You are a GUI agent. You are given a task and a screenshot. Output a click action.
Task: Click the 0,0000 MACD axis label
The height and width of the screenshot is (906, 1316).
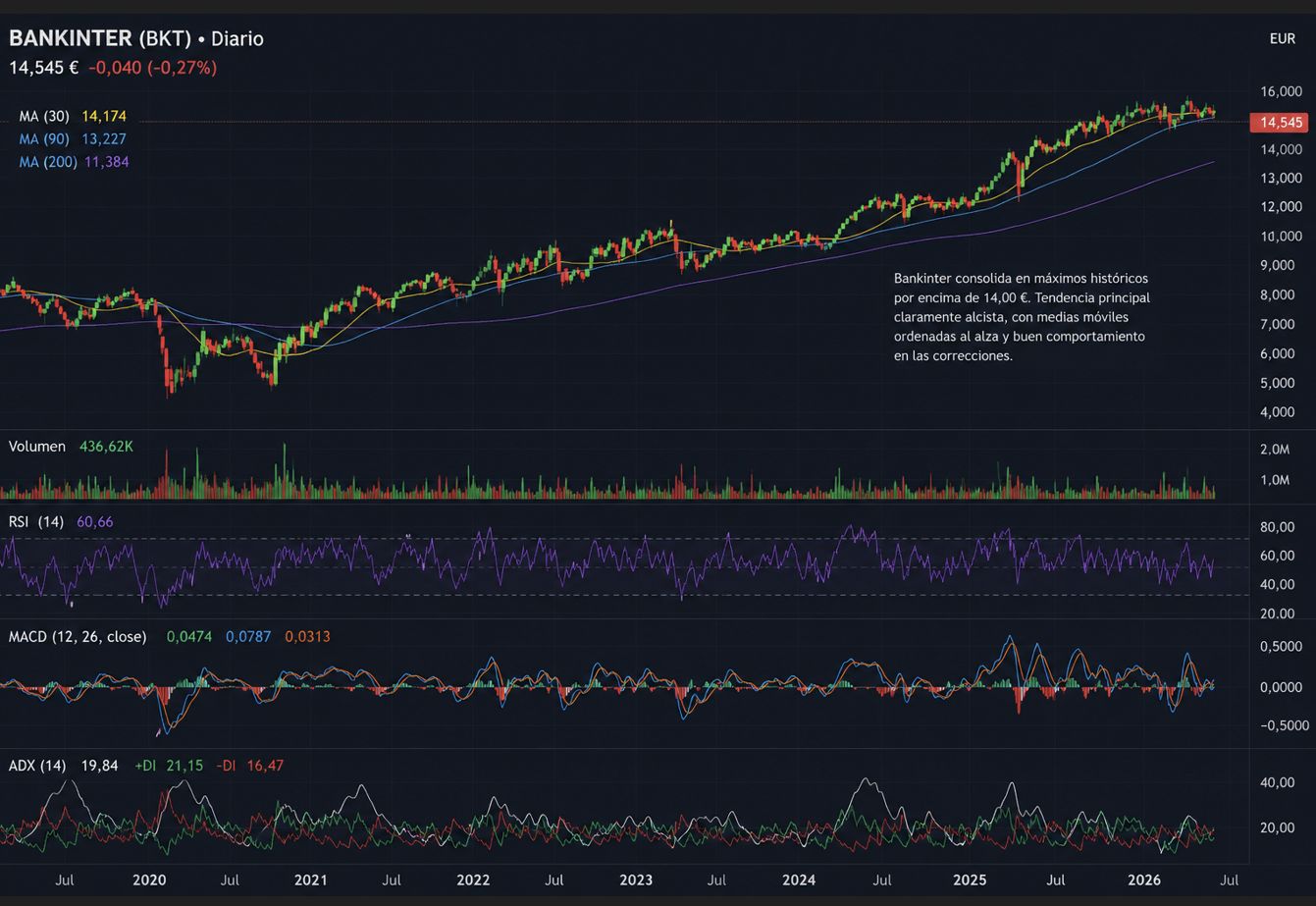[1282, 686]
